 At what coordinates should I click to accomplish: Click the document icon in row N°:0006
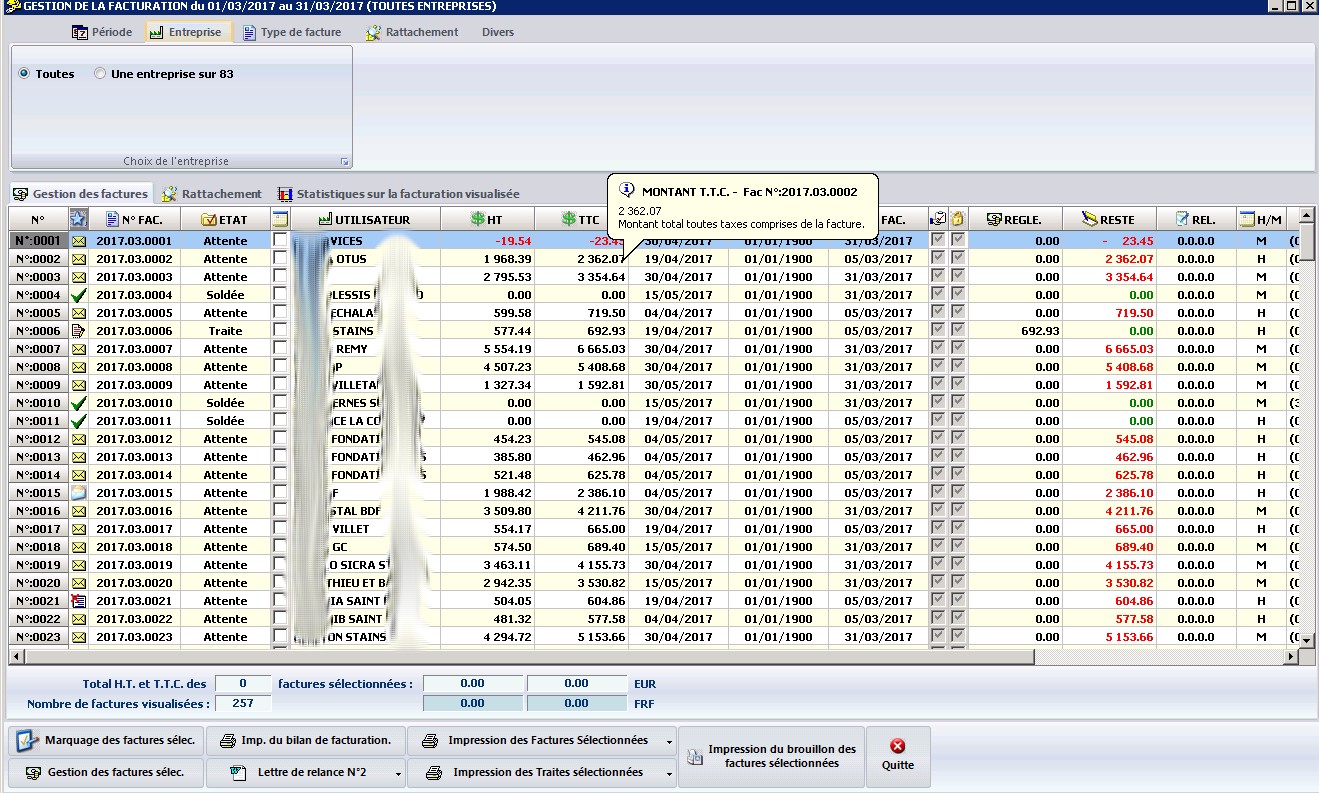(x=79, y=331)
